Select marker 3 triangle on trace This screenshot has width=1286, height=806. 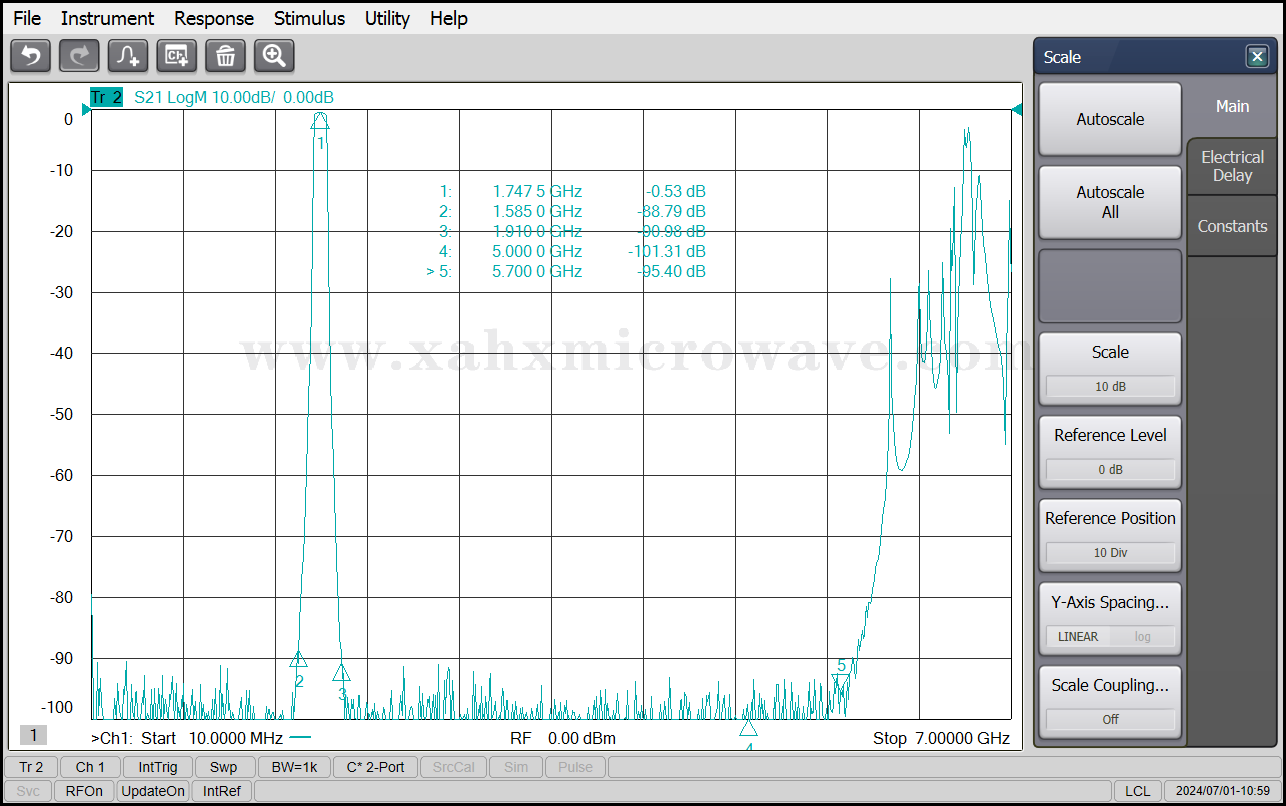(x=342, y=673)
